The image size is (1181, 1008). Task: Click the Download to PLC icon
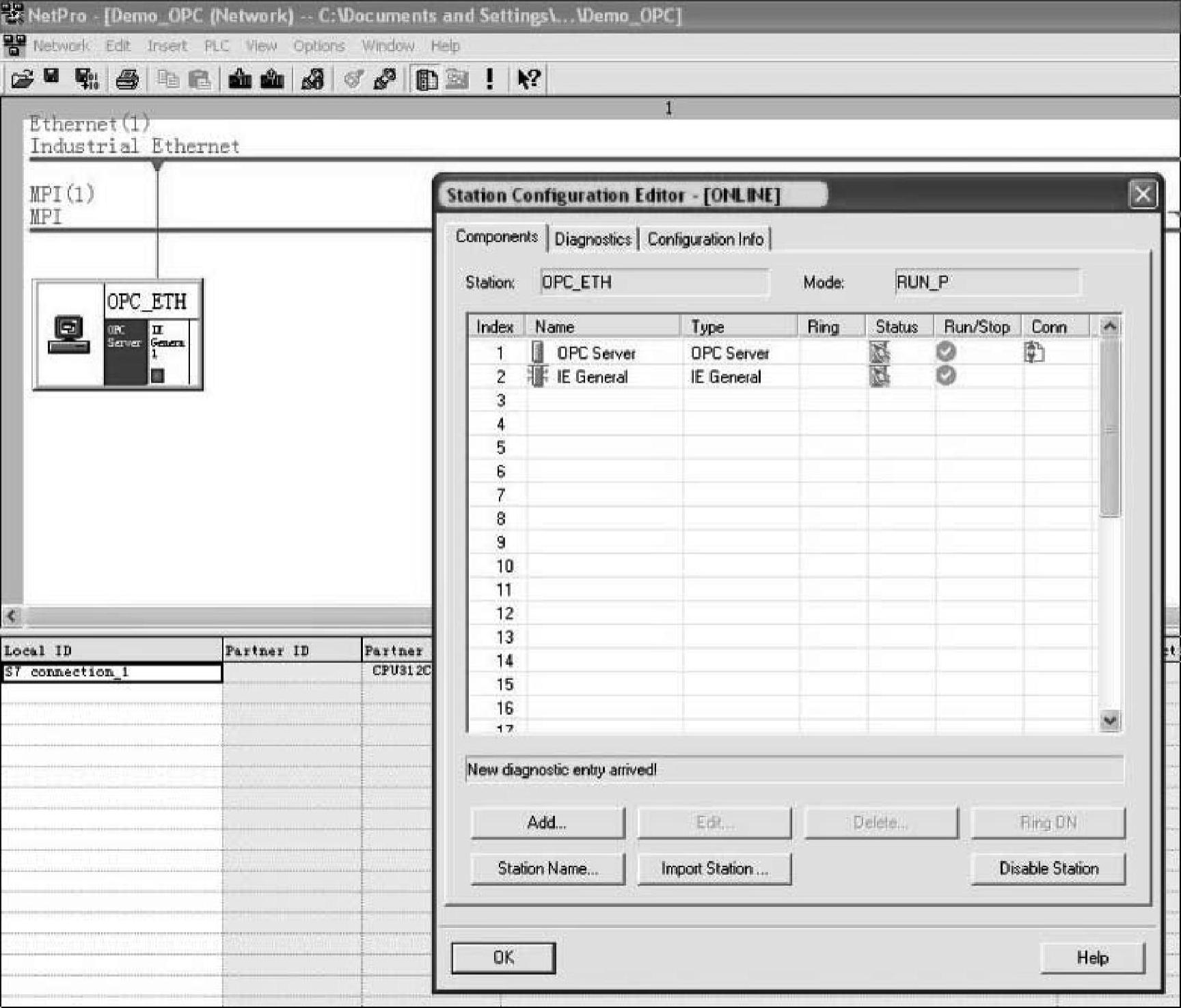[239, 79]
